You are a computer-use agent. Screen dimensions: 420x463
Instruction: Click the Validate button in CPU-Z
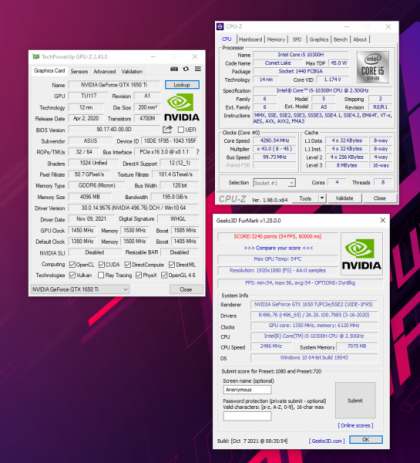tap(344, 198)
